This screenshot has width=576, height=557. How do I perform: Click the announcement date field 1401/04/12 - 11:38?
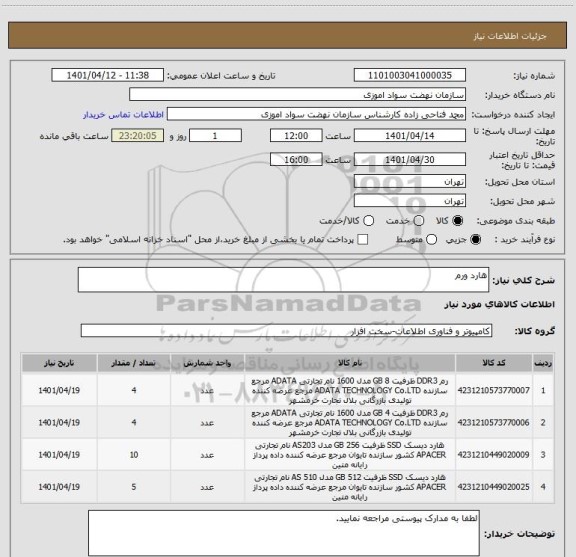(108, 75)
